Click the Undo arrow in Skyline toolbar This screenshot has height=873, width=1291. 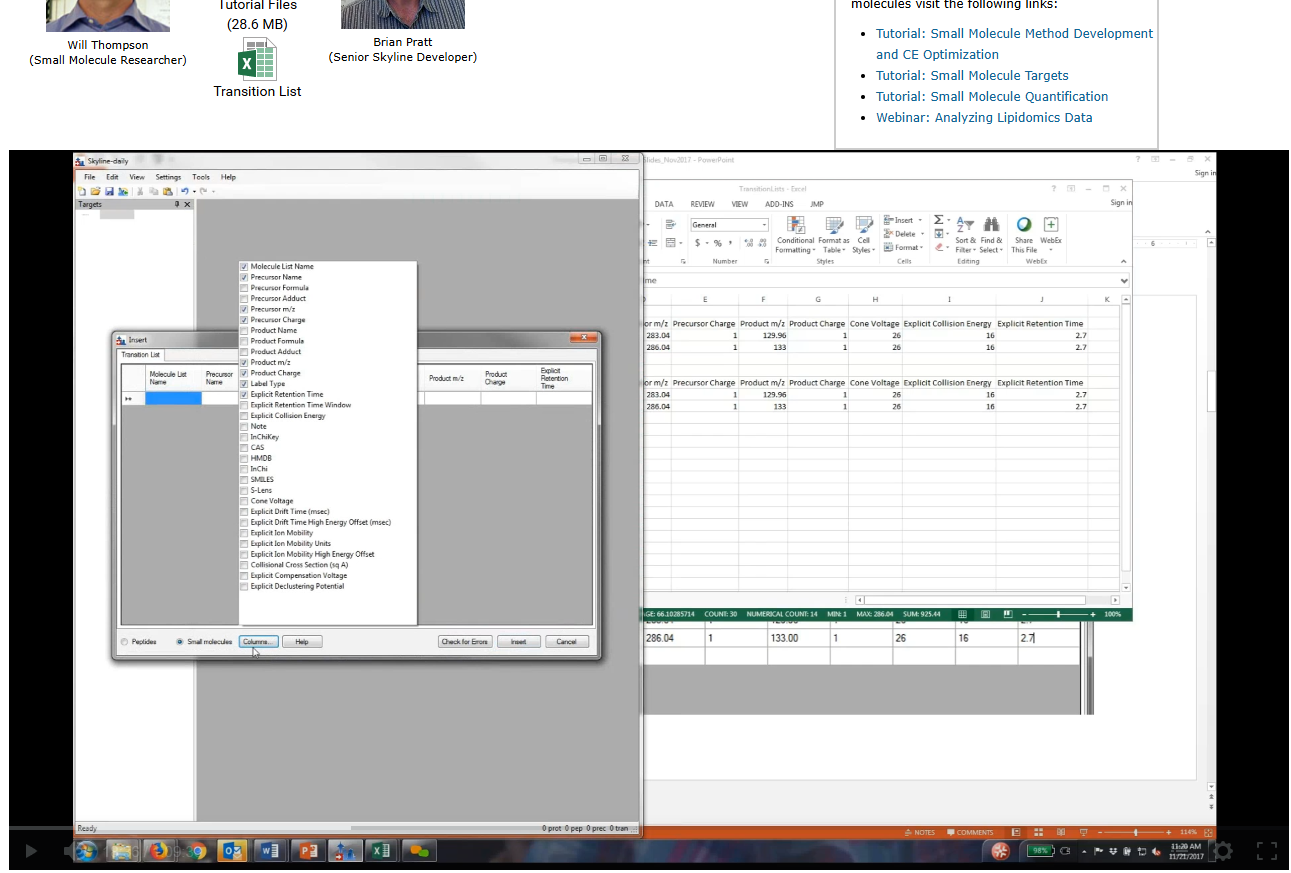185,191
